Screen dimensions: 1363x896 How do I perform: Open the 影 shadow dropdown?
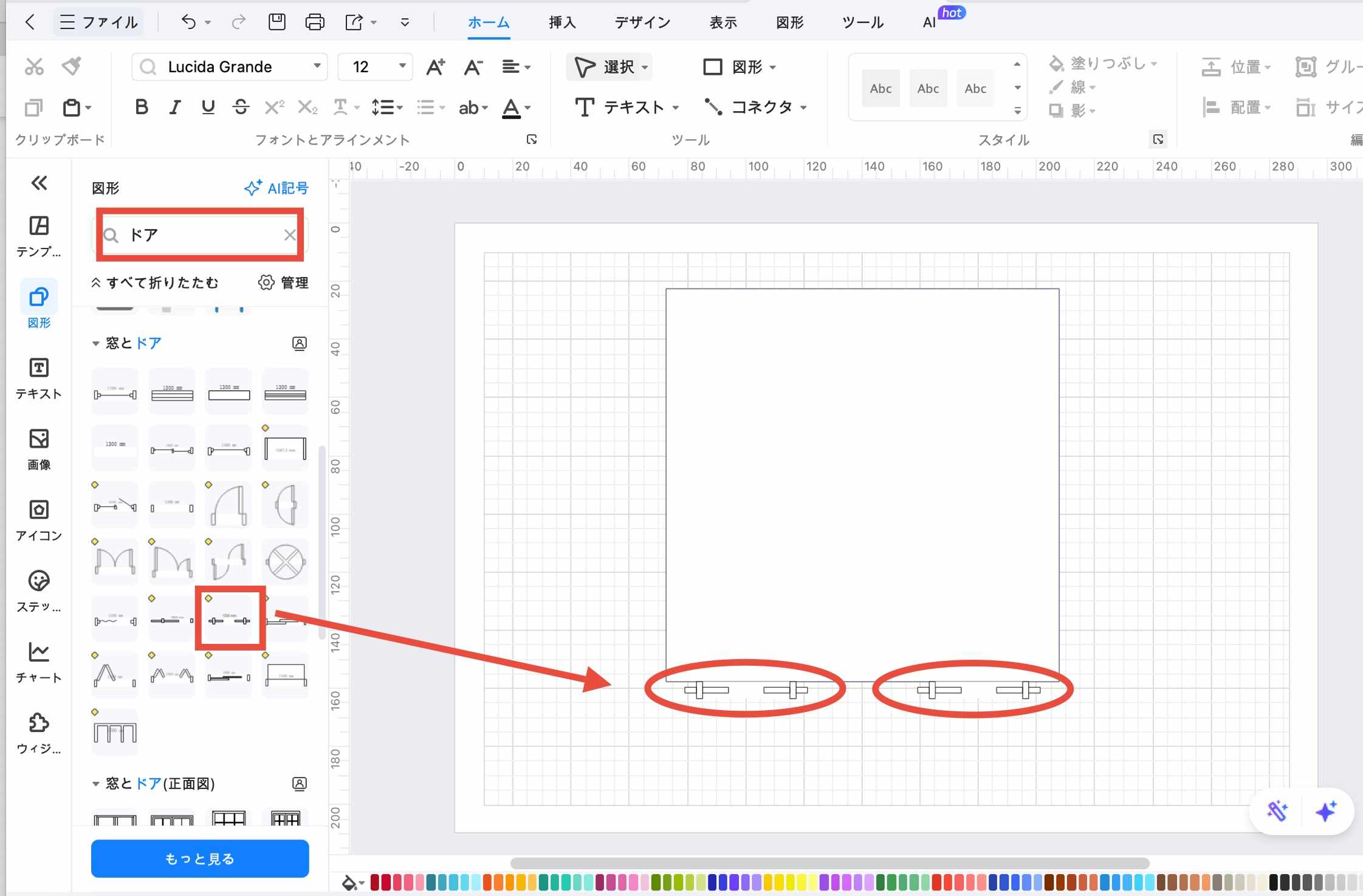coord(1073,110)
